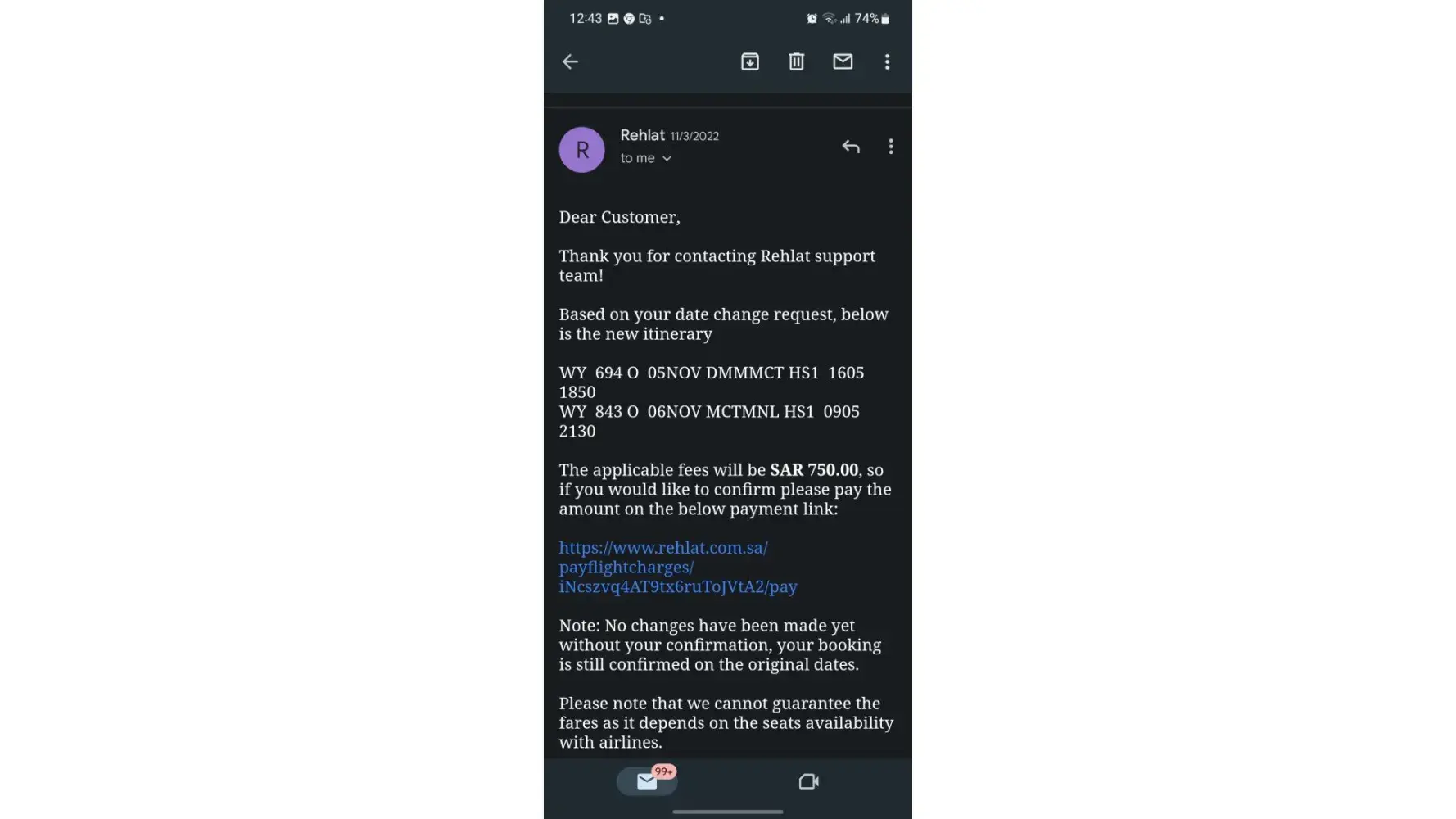Tap the 12:43 clock in status bar
This screenshot has width=1456, height=819.
pos(586,18)
